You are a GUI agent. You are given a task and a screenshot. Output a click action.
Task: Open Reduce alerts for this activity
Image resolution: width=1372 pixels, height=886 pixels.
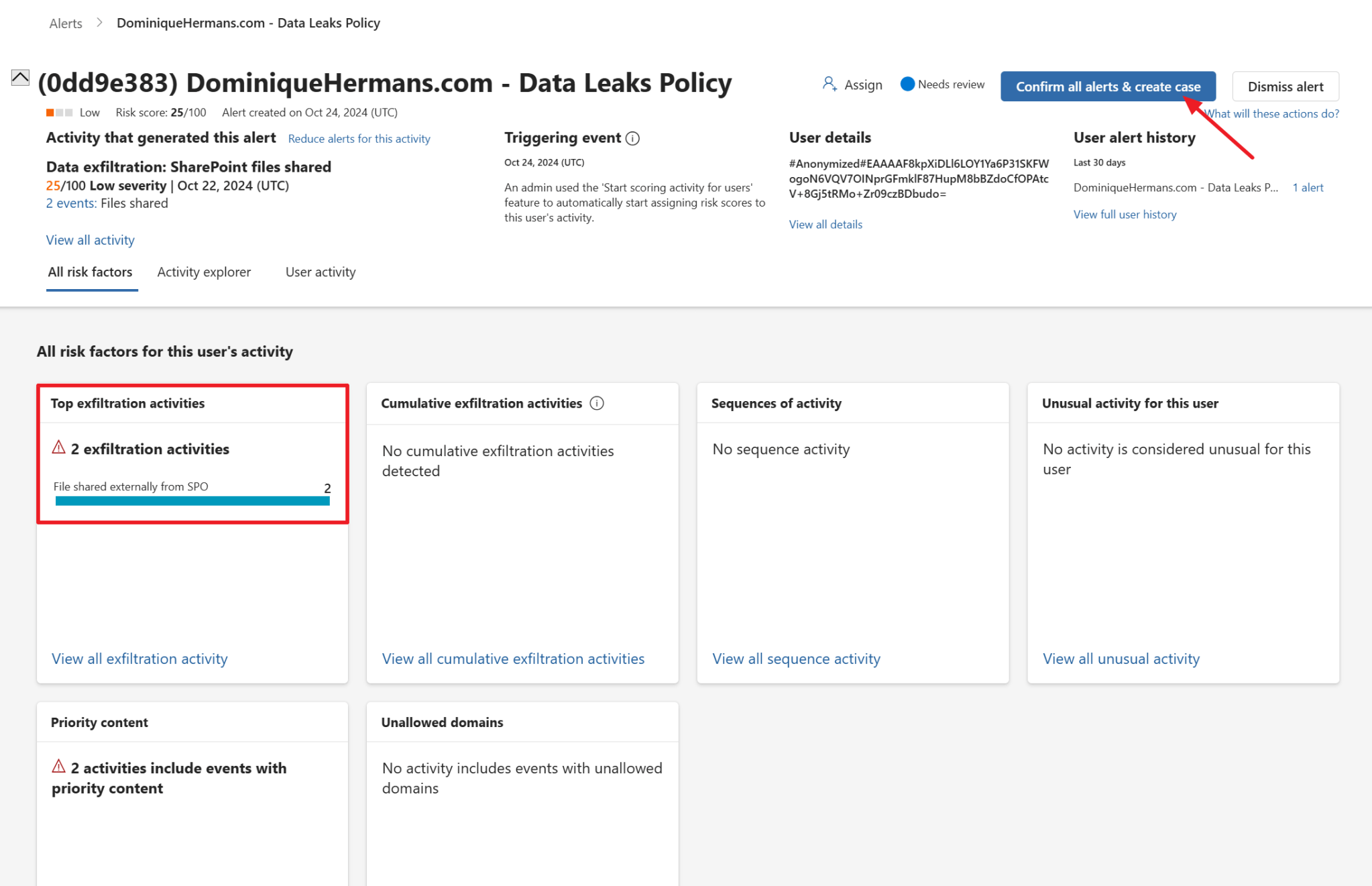click(x=359, y=138)
